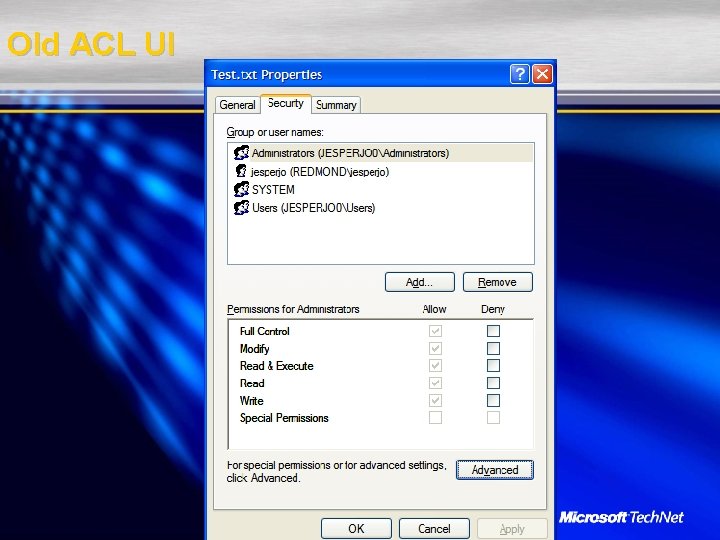Click the Special Permissions label
Image resolution: width=720 pixels, height=540 pixels.
click(x=284, y=418)
